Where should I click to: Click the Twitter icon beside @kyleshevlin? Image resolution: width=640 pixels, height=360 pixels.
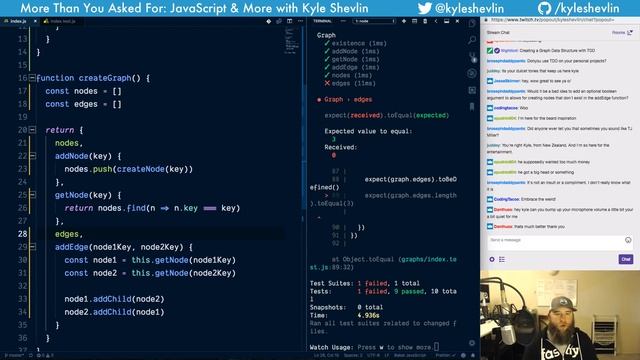pyautogui.click(x=424, y=8)
